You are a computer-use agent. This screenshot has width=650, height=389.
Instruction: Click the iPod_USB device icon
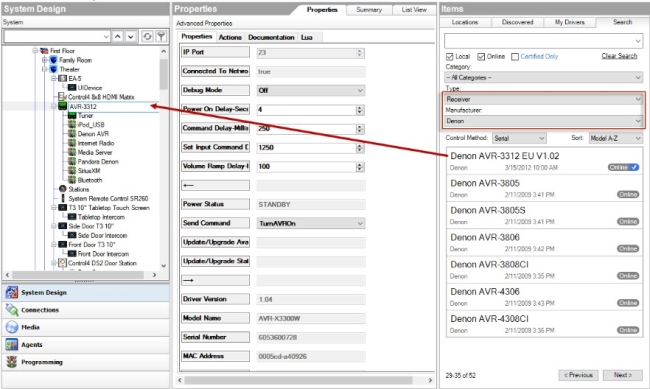click(x=72, y=124)
